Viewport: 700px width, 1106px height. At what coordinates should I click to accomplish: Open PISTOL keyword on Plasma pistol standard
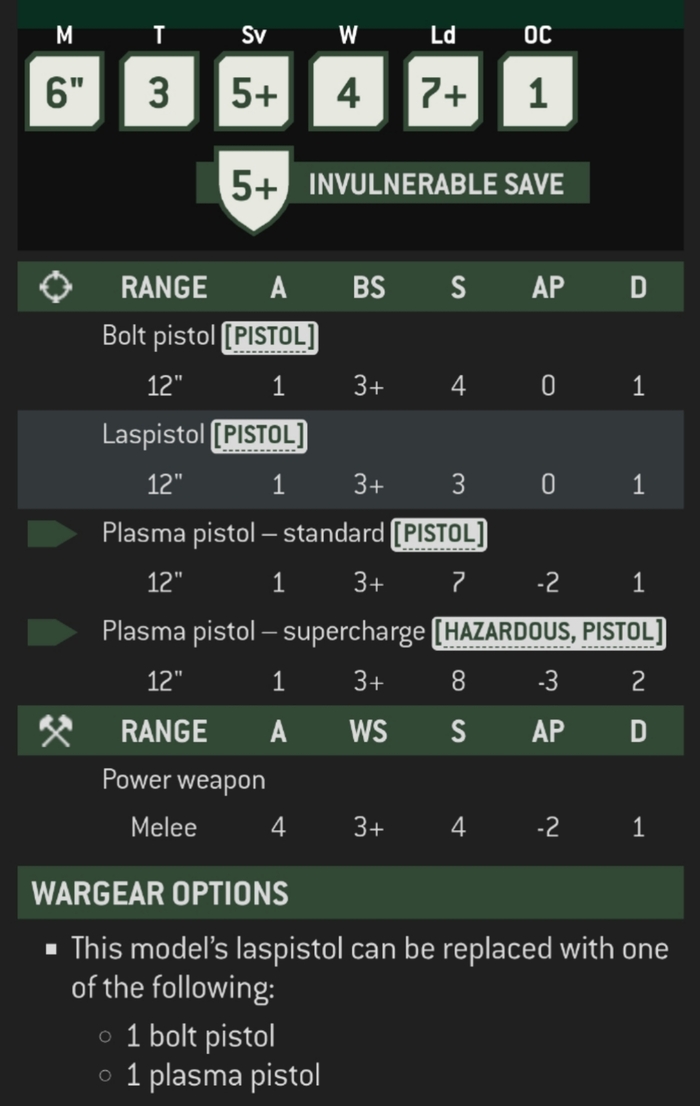(439, 534)
